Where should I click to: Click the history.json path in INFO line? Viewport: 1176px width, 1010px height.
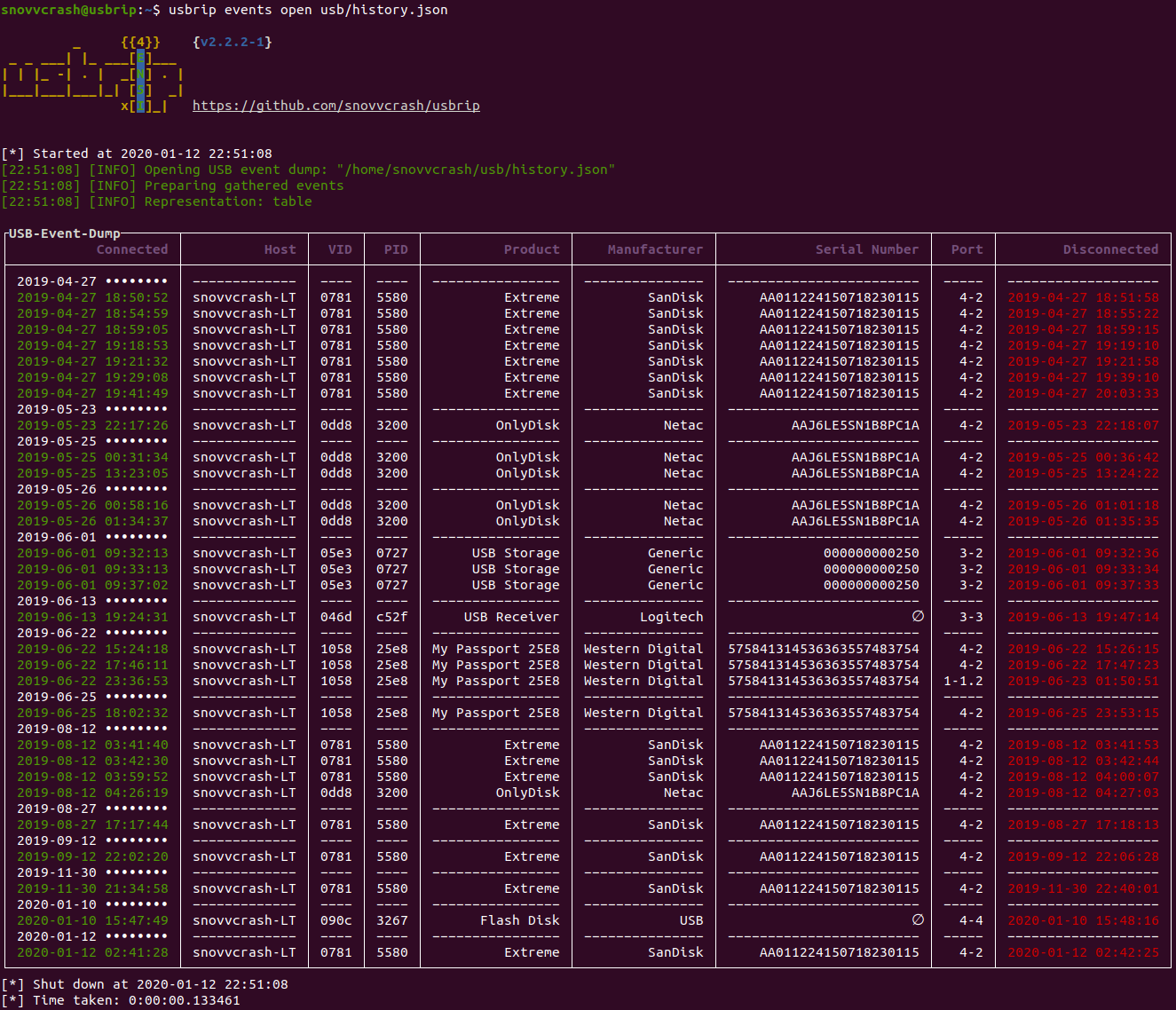pos(476,170)
